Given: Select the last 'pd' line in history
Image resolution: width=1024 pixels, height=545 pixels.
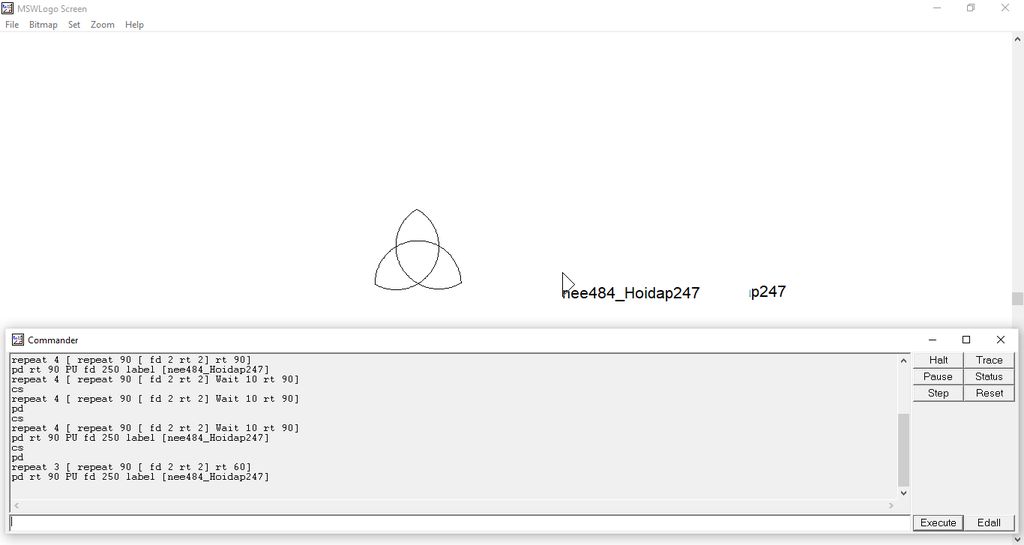Looking at the screenshot, I should pyautogui.click(x=17, y=458).
